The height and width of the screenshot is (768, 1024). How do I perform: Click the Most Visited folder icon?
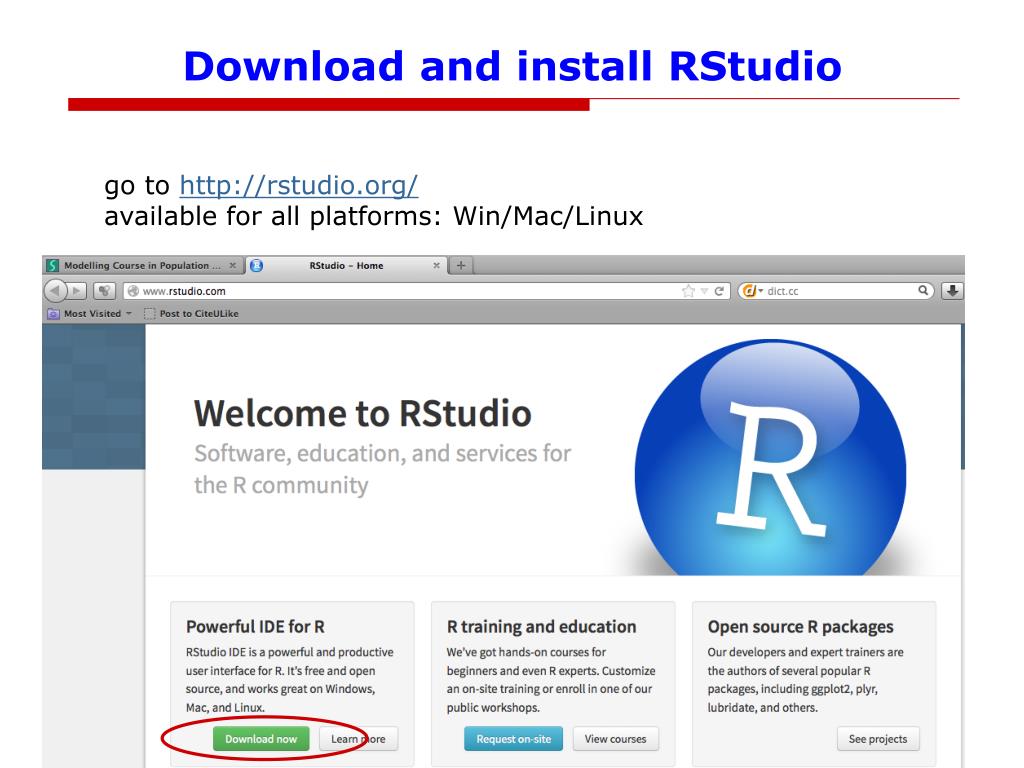pos(53,313)
